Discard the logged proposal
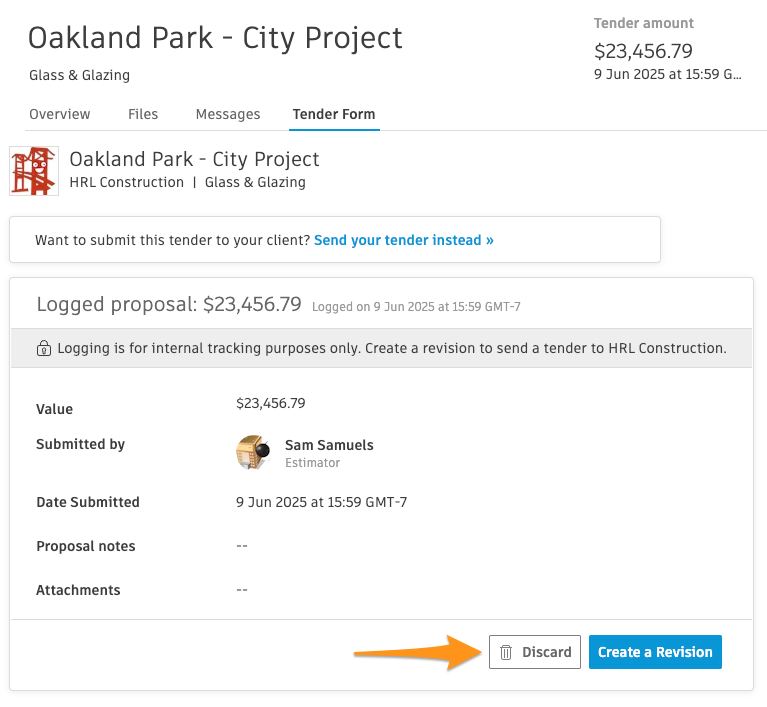Image resolution: width=767 pixels, height=707 pixels. point(535,652)
